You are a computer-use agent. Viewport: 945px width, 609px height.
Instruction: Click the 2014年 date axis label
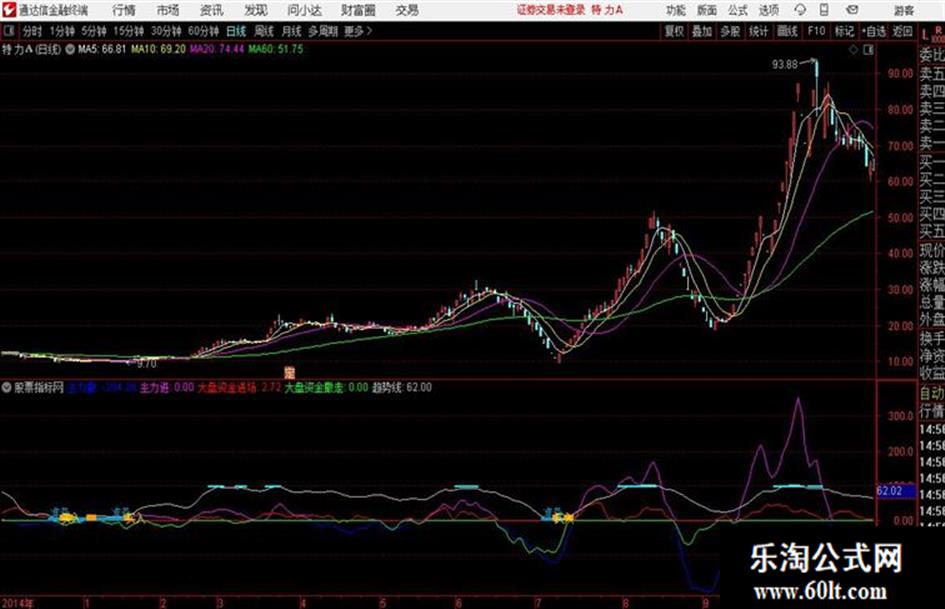[19, 602]
